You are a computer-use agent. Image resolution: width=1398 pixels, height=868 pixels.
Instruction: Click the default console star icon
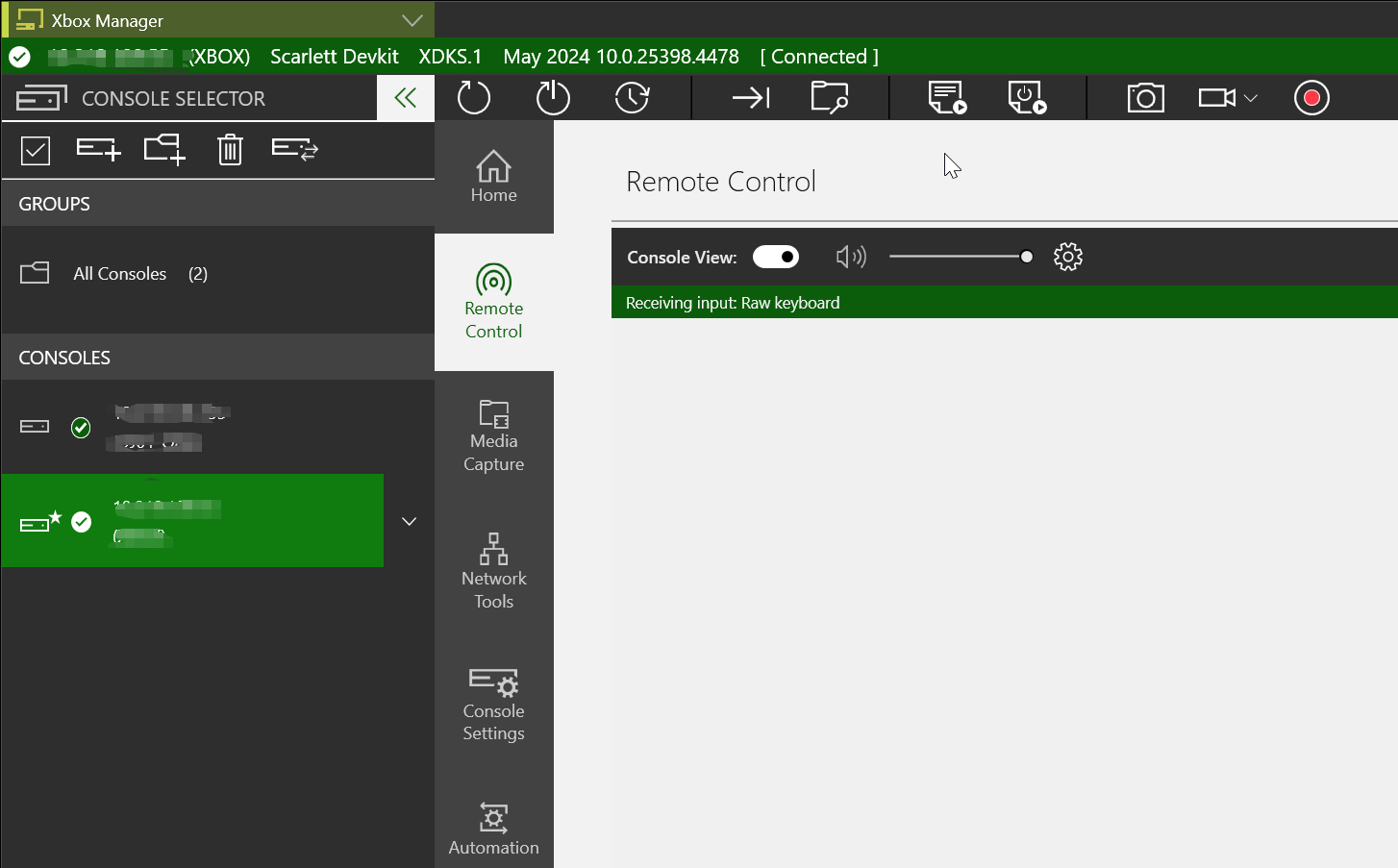tap(55, 517)
